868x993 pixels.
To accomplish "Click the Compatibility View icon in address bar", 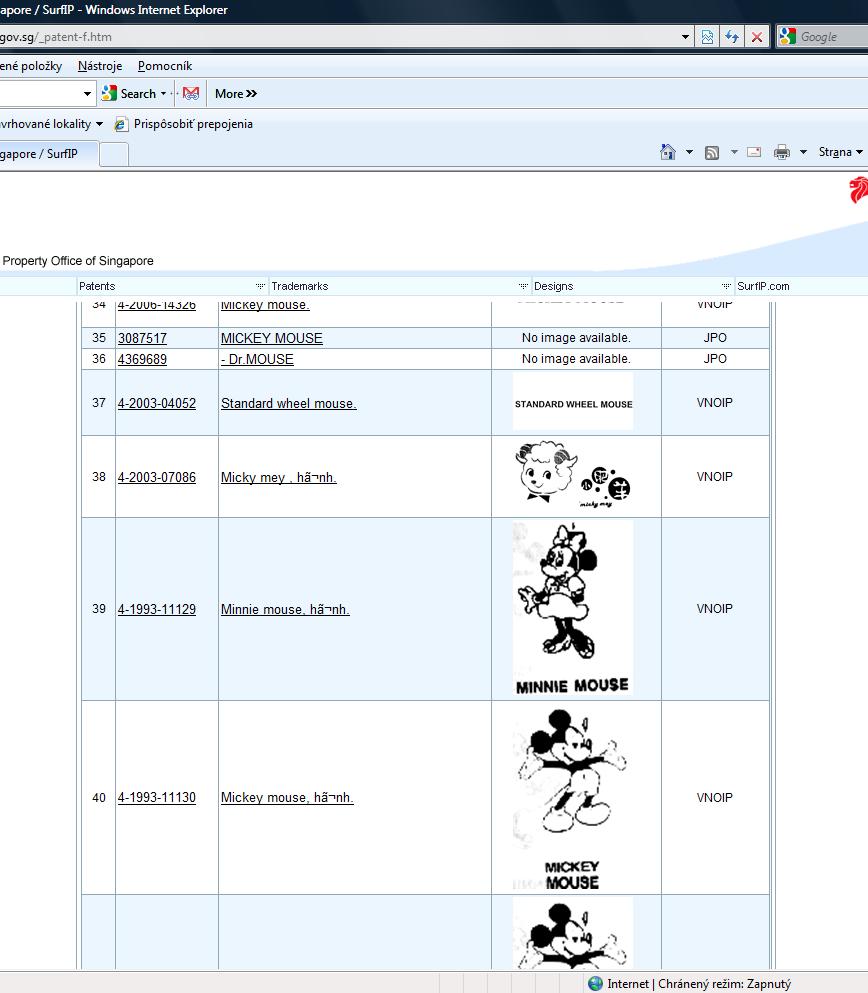I will 707,37.
